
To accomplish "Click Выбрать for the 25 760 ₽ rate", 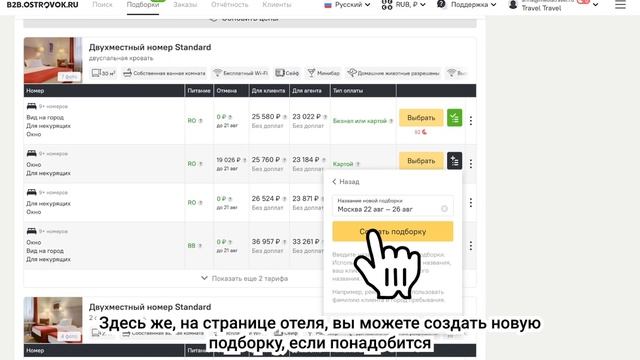I will [x=421, y=161].
